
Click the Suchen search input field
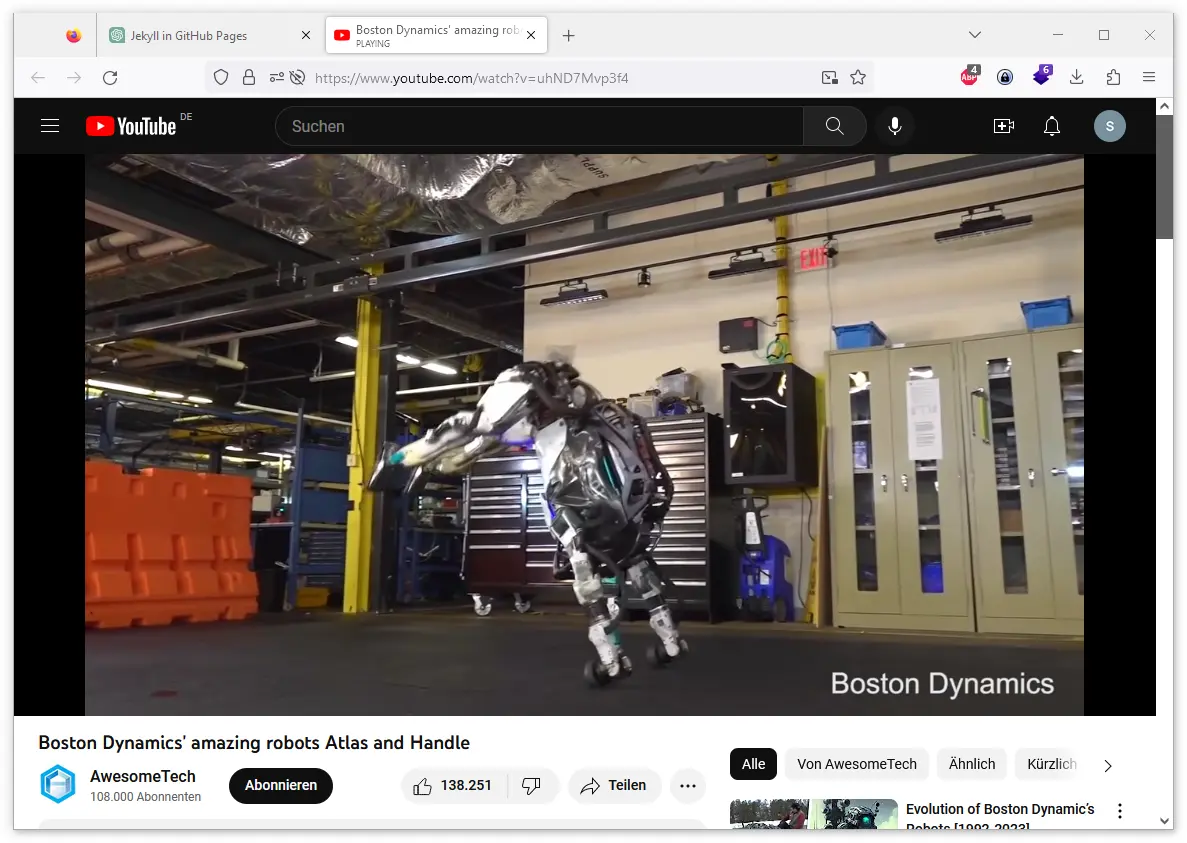click(540, 126)
